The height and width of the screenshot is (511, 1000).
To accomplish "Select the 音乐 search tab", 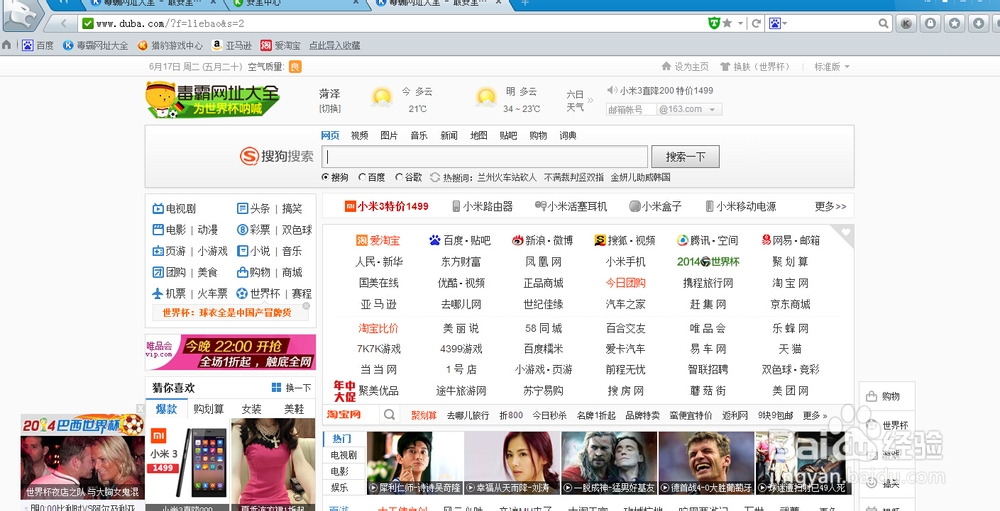I will pos(419,135).
